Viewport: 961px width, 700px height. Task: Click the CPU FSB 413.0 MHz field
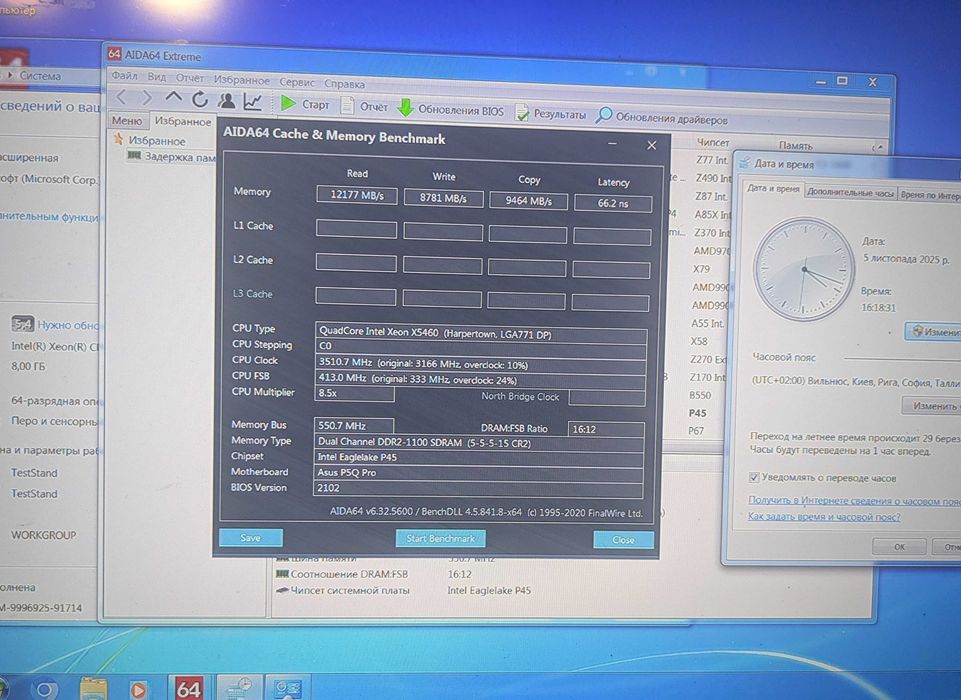click(x=480, y=379)
